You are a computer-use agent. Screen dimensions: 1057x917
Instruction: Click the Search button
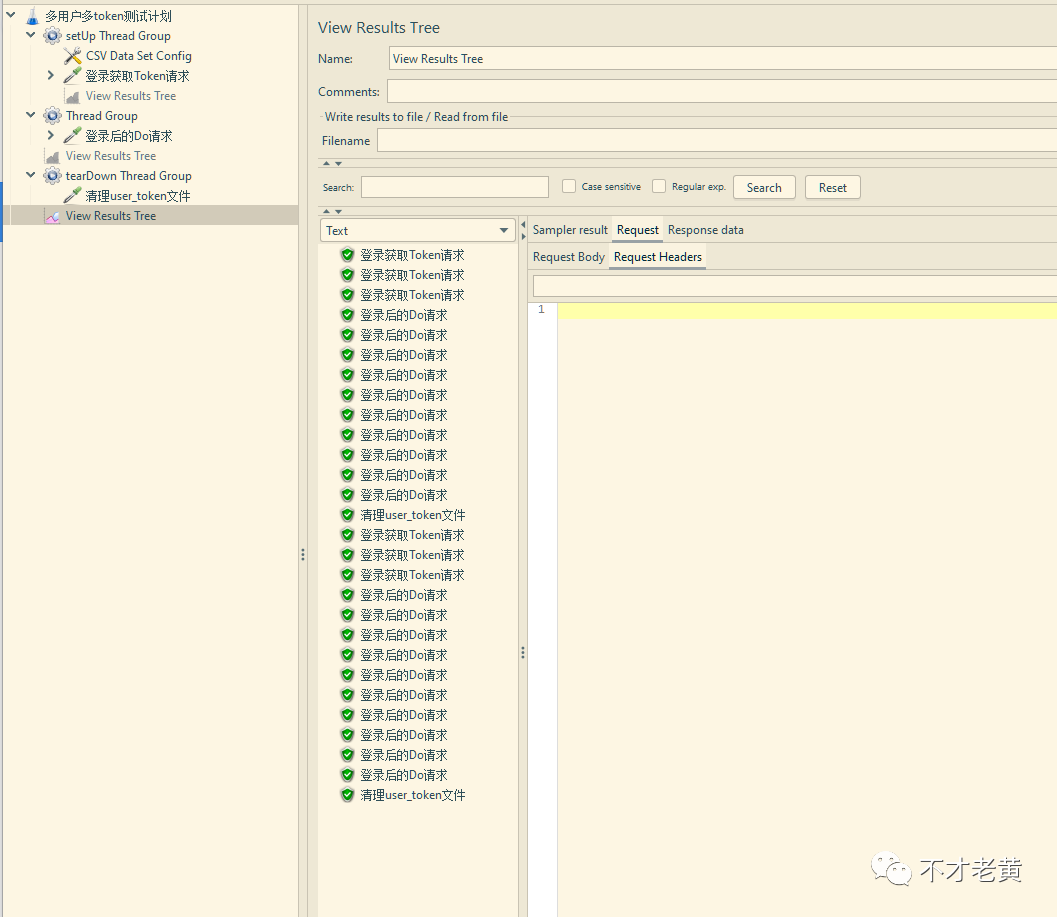[764, 187]
